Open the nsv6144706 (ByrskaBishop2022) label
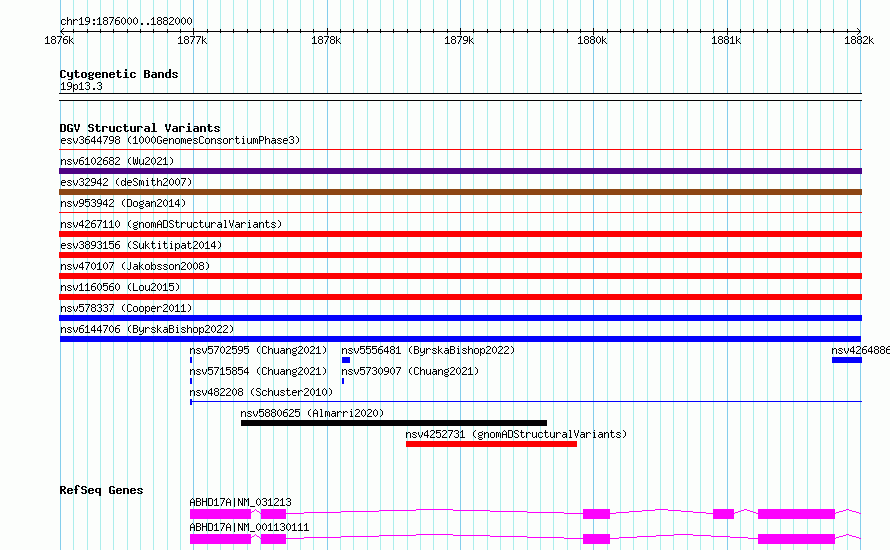 (147, 329)
